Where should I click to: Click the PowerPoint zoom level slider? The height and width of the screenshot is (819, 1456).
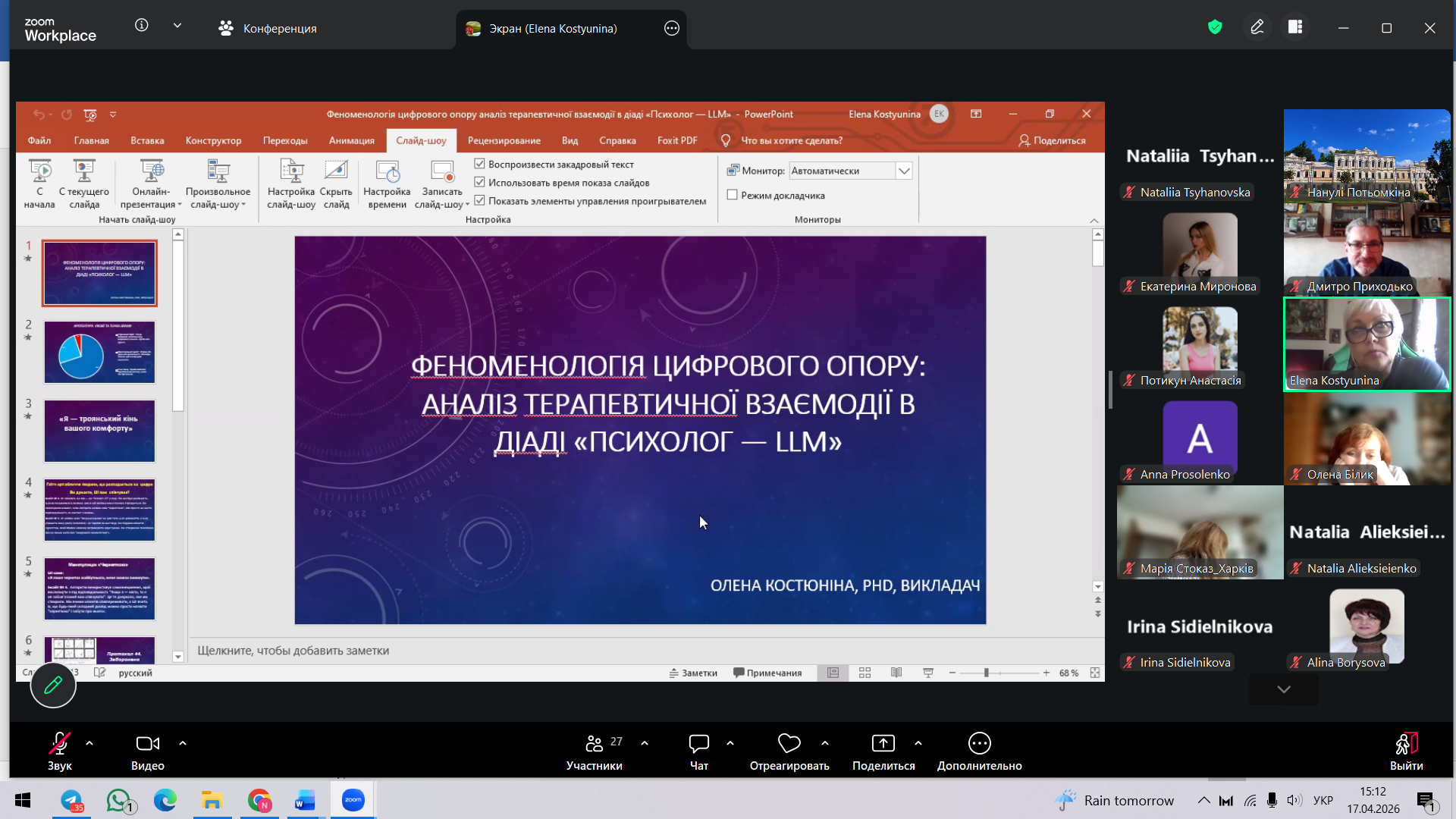(x=986, y=673)
